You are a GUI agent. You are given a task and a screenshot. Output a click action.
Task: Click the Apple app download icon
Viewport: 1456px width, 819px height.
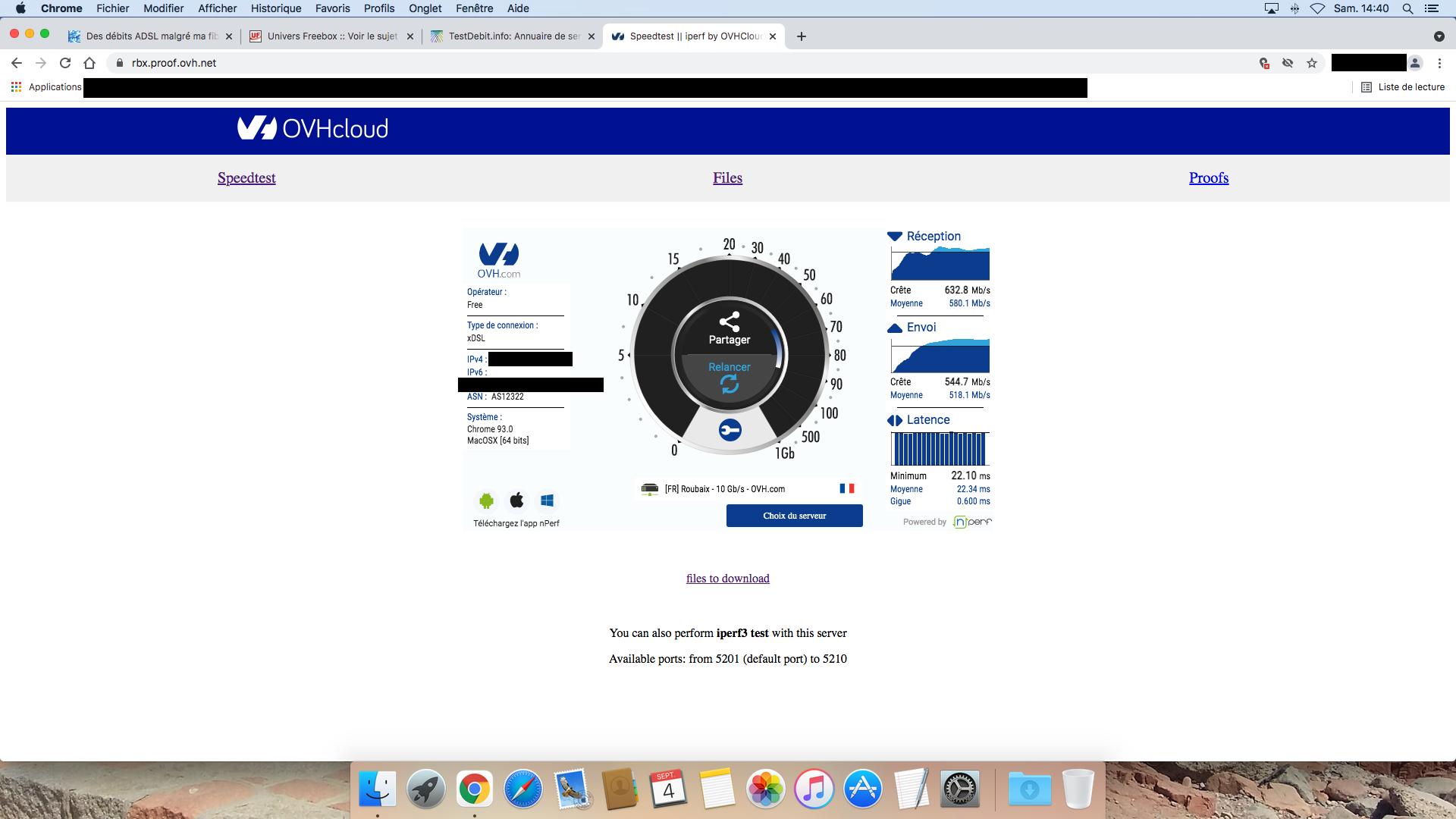click(x=516, y=500)
